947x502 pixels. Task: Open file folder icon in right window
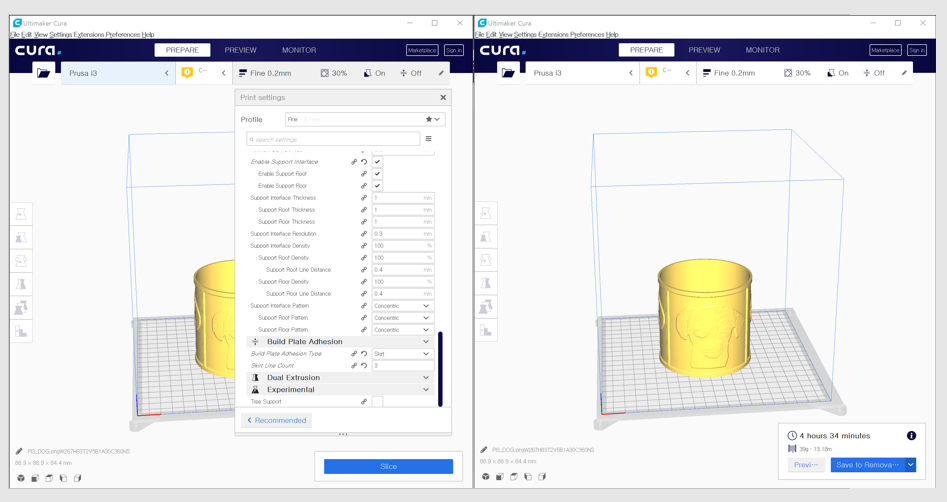coord(508,73)
